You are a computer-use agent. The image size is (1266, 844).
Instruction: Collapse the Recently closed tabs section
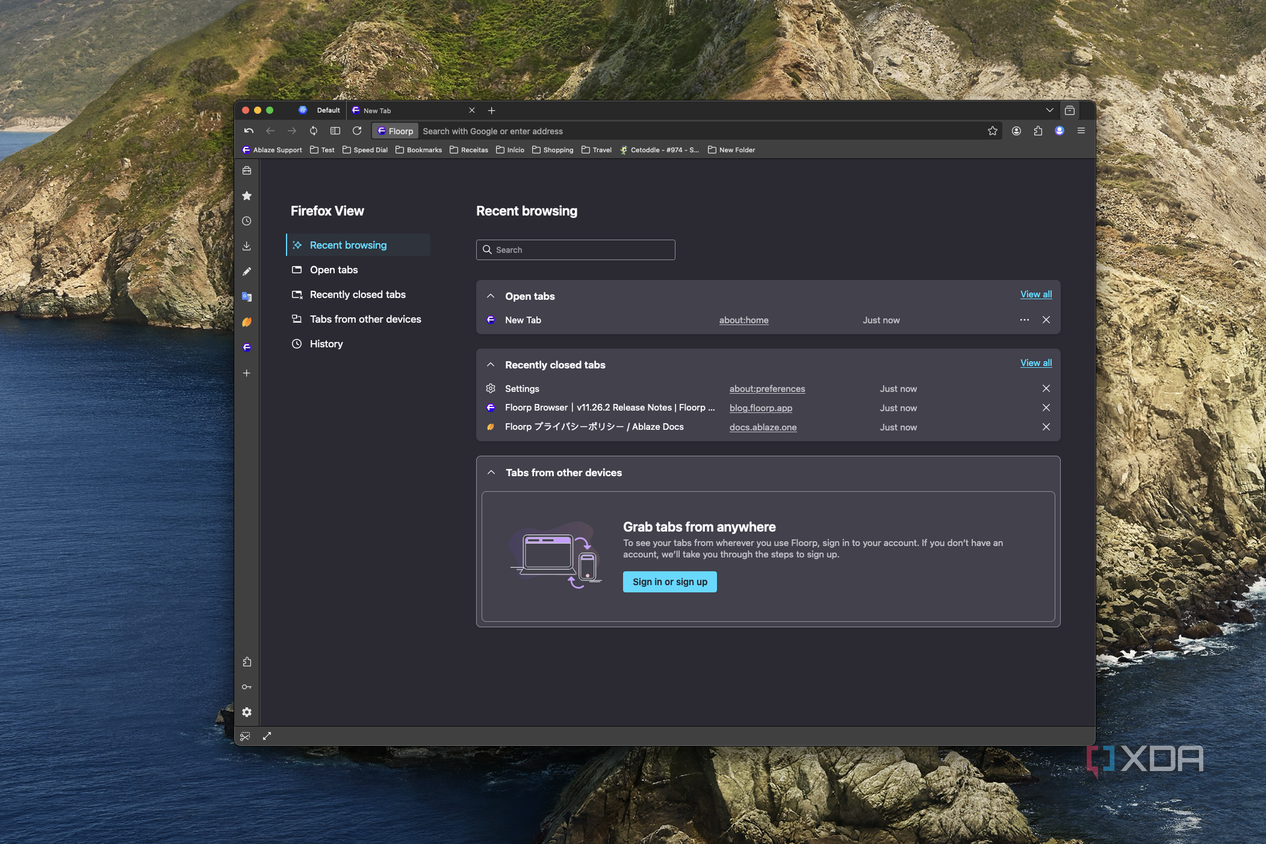491,365
